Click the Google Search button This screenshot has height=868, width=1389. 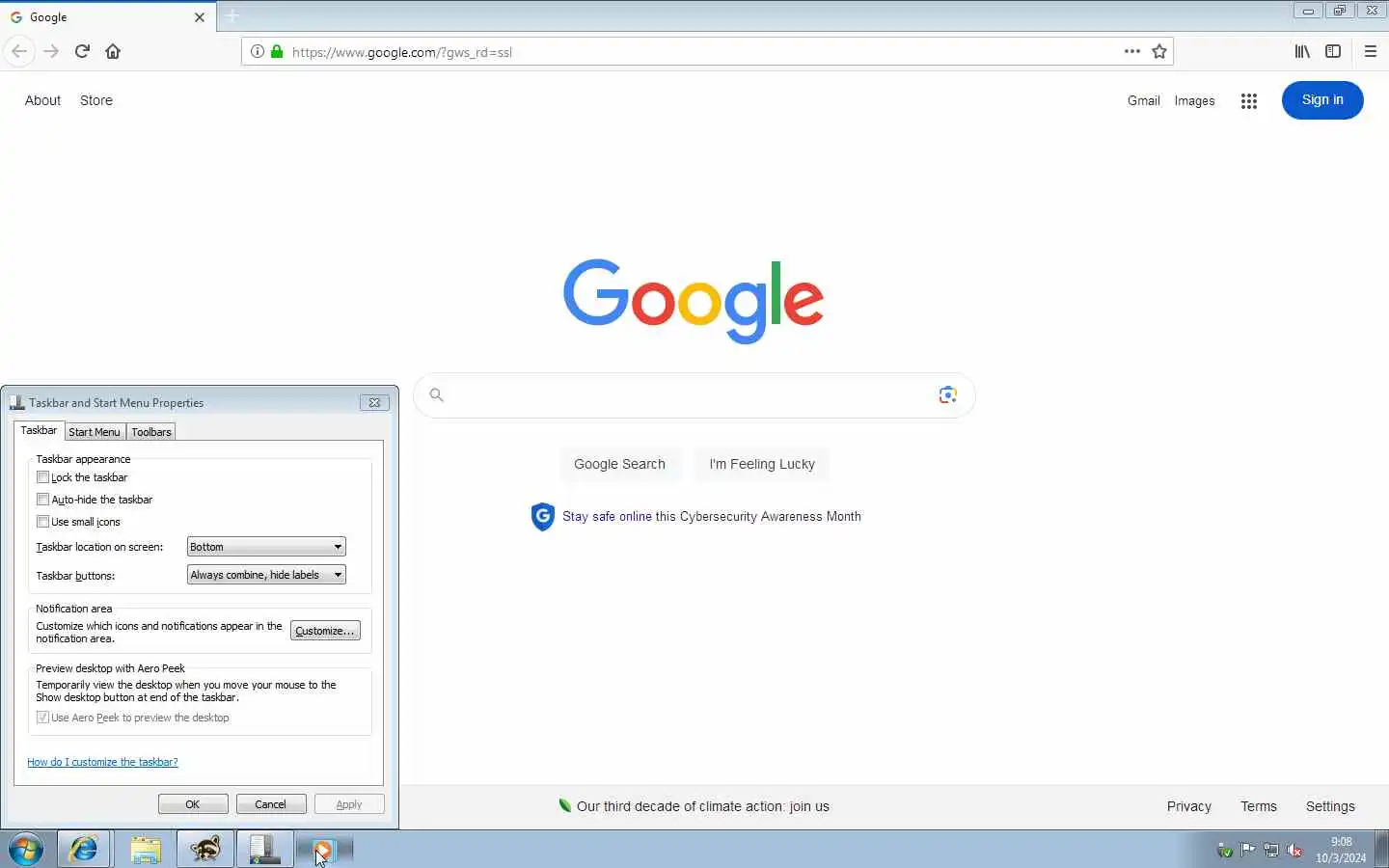point(619,464)
